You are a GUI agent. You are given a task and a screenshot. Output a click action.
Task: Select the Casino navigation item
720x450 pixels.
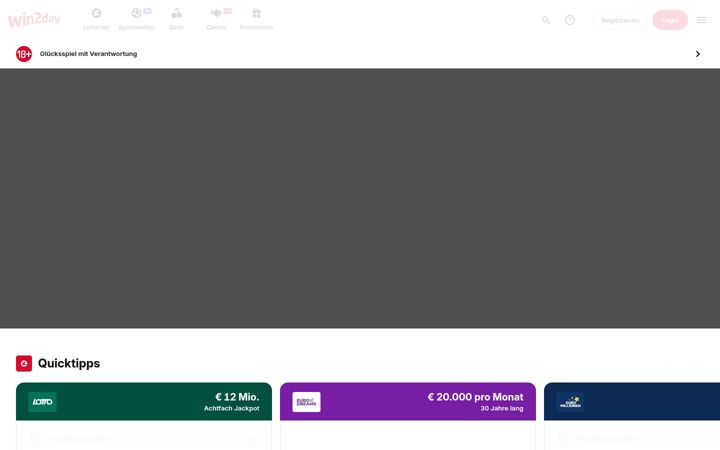tap(216, 20)
